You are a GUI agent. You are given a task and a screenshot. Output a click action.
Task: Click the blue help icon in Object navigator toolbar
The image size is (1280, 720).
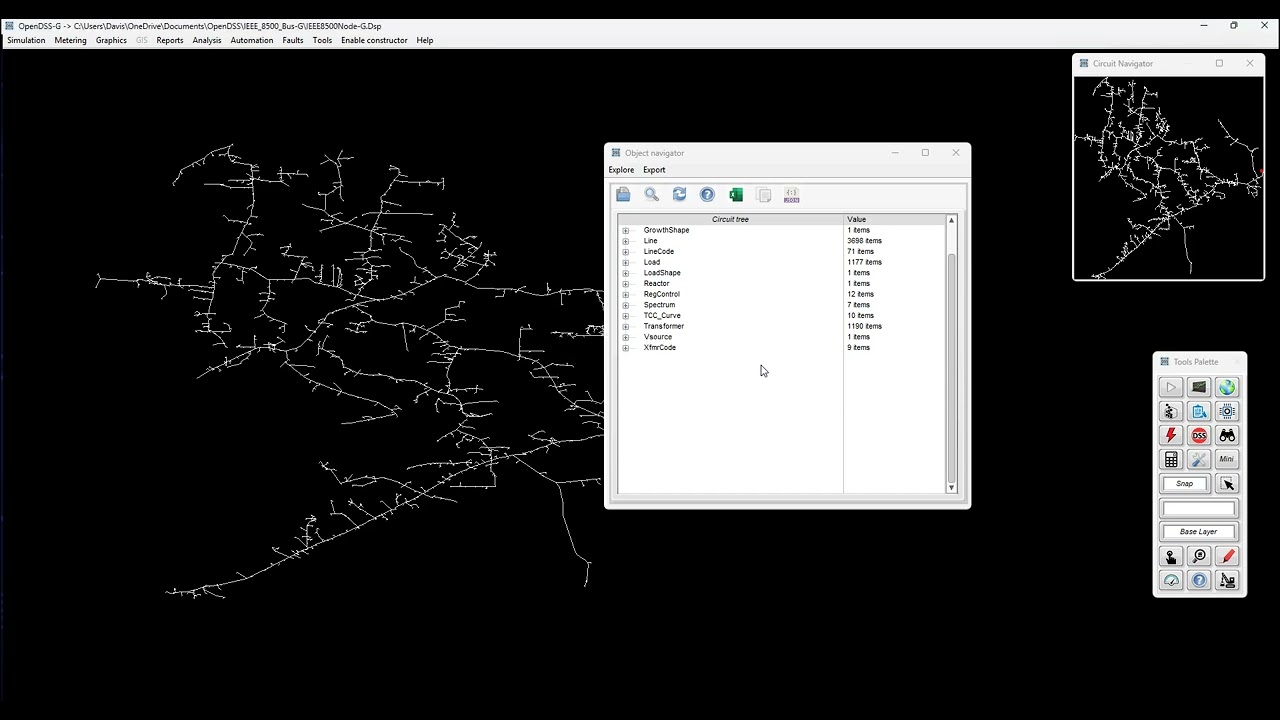click(707, 195)
